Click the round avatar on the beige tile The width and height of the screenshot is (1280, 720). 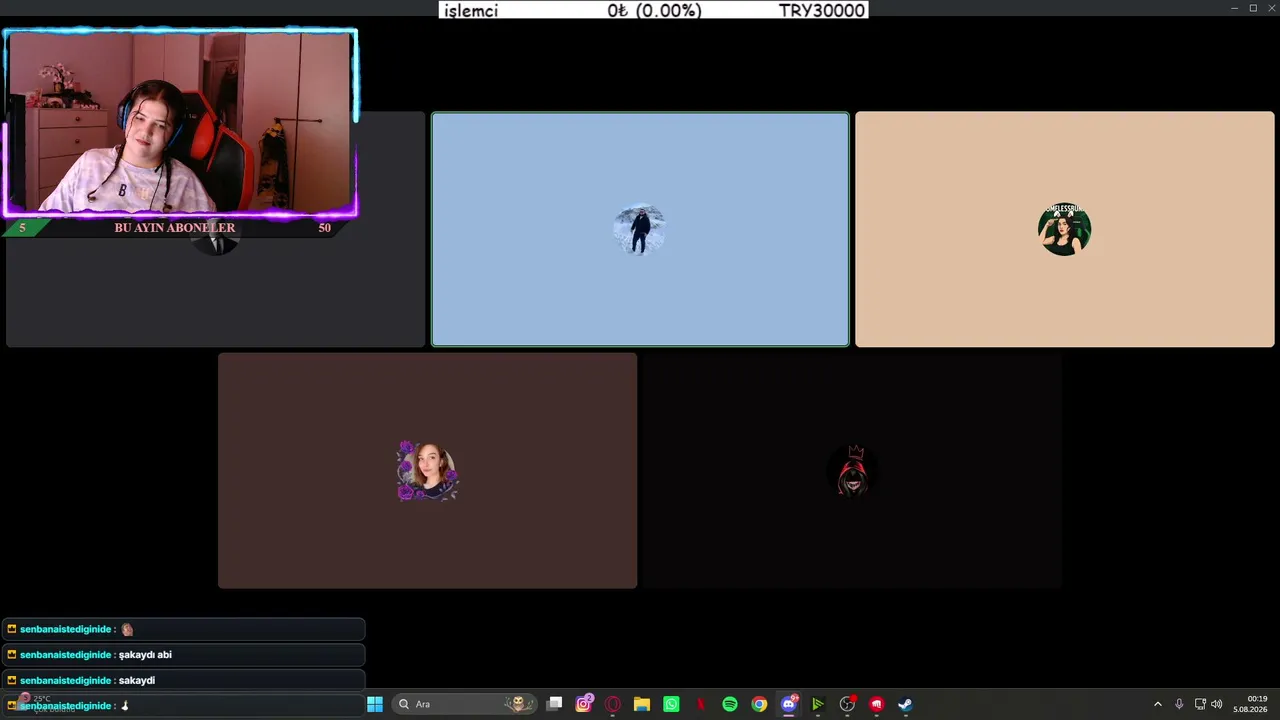1065,229
